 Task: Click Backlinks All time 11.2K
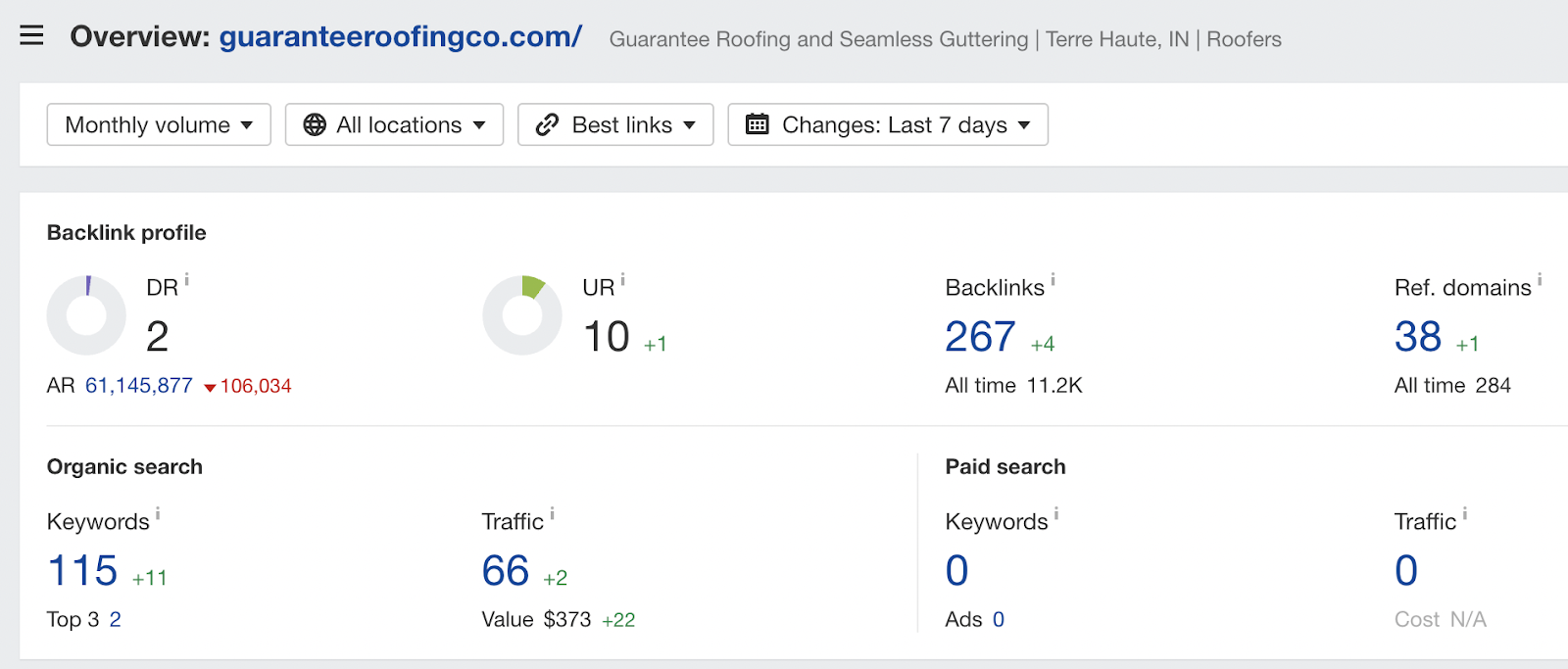click(1013, 386)
